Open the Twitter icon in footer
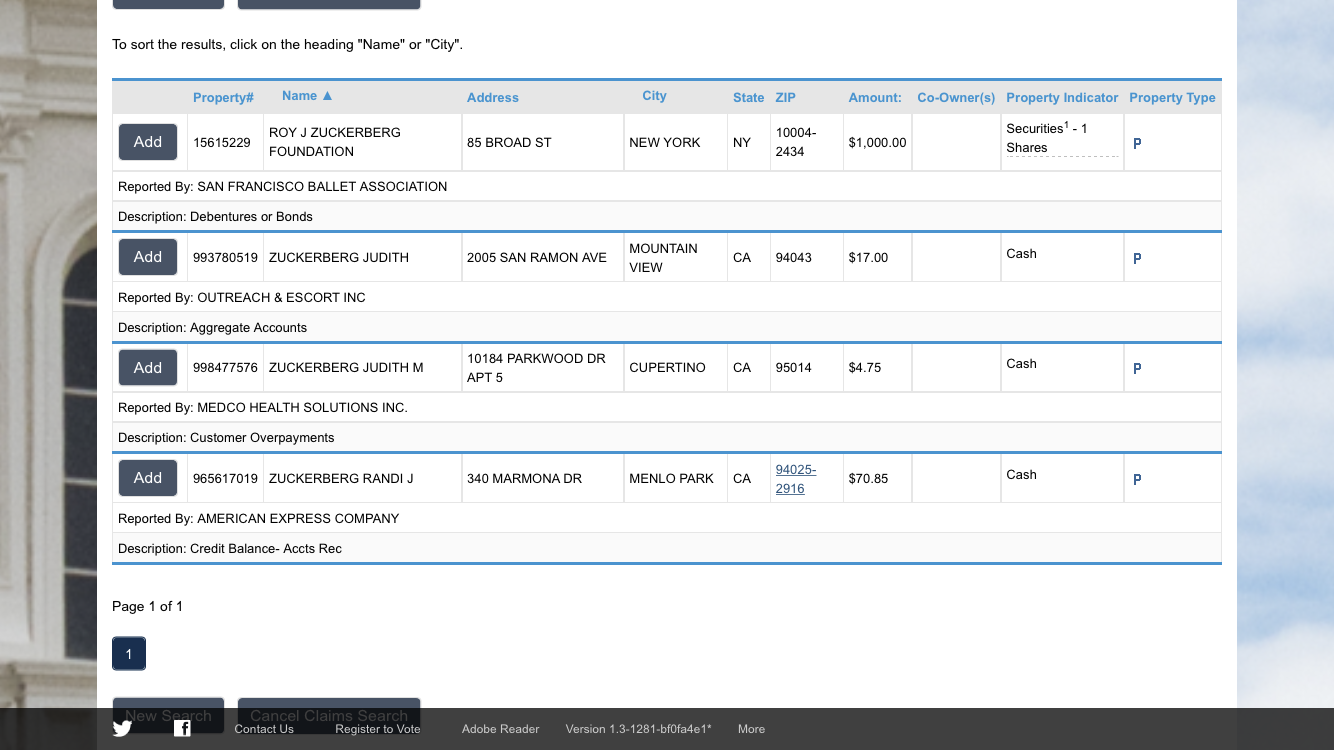1334x750 pixels. coord(122,728)
